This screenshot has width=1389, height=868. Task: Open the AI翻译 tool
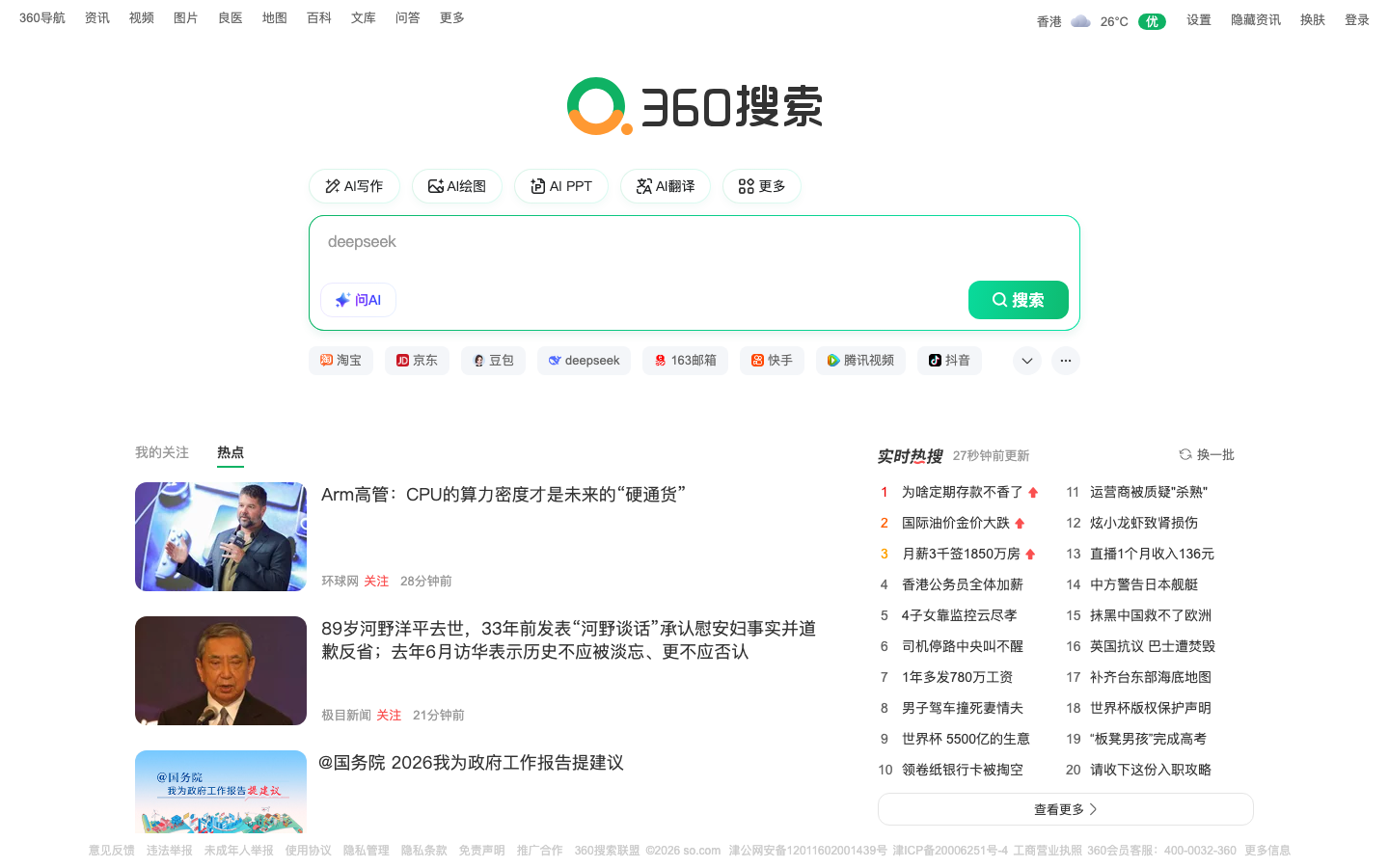666,186
